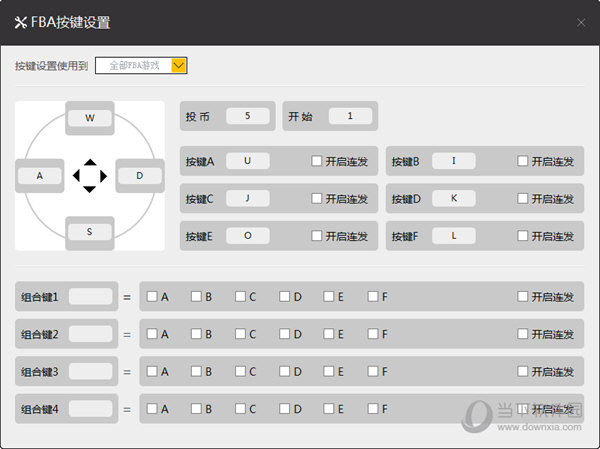Edit 按键C key field showing J
Image resolution: width=600 pixels, height=449 pixels.
pyautogui.click(x=248, y=198)
